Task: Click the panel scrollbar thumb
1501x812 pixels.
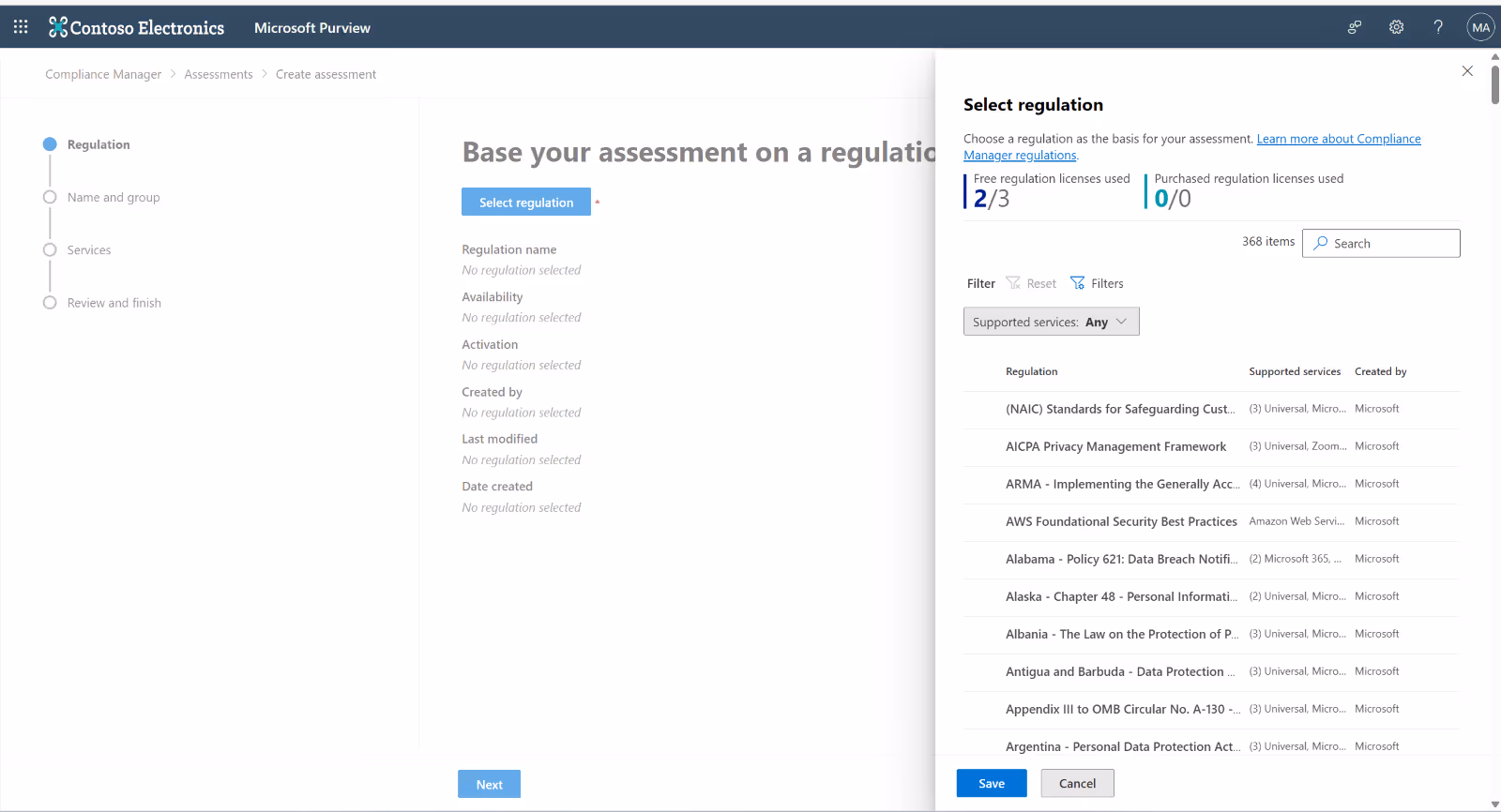Action: 1494,84
